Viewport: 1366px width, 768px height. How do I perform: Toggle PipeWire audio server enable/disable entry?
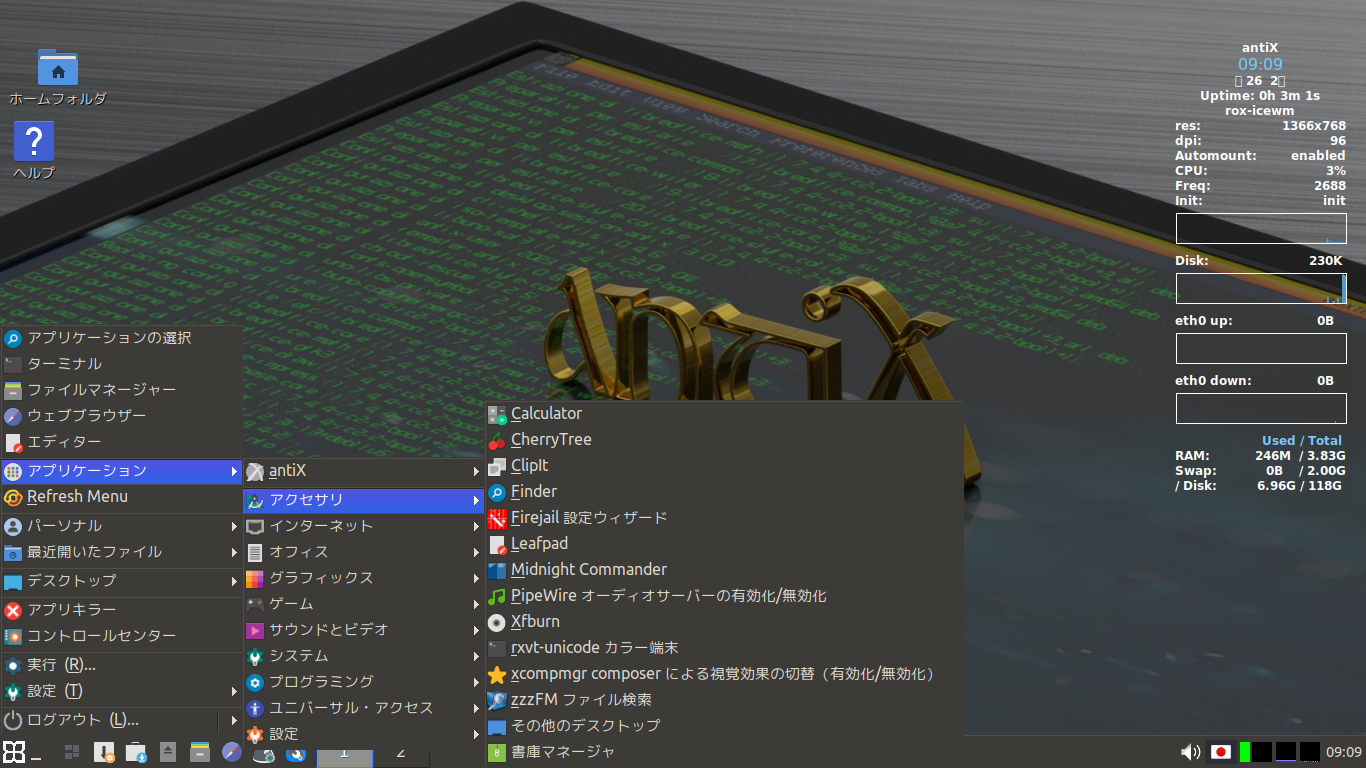pos(723,596)
